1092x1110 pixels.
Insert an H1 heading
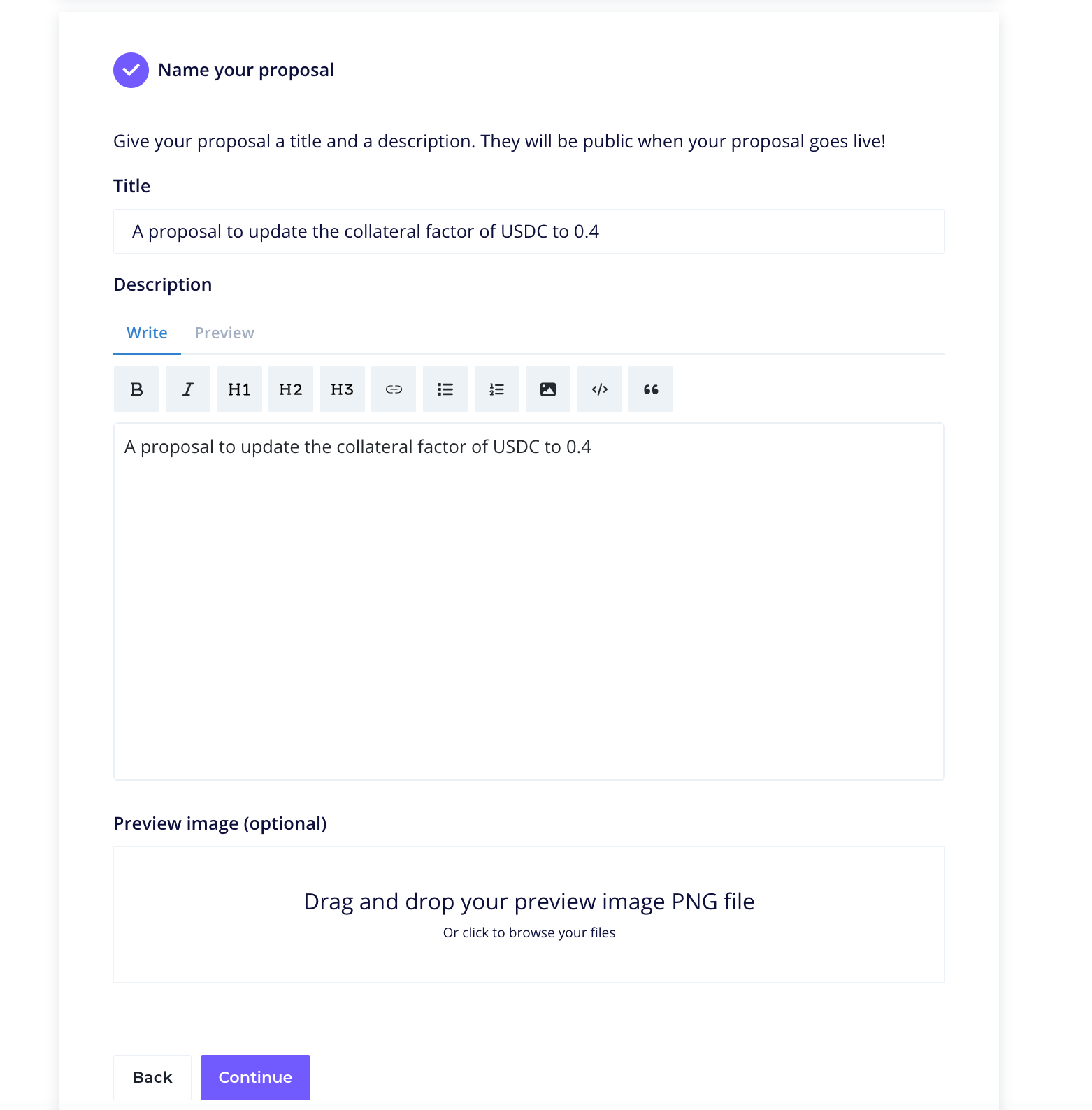pos(240,389)
